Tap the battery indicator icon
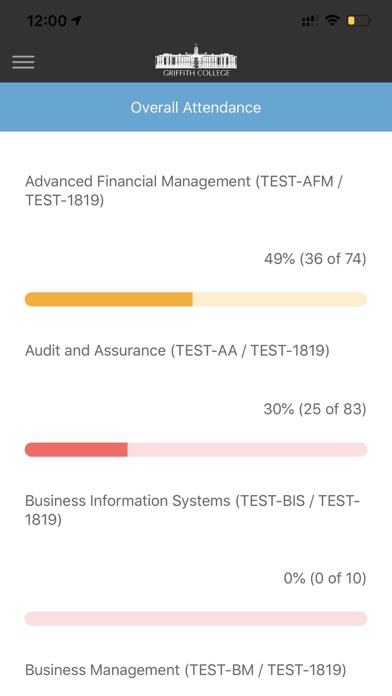This screenshot has height=696, width=392. point(359,20)
